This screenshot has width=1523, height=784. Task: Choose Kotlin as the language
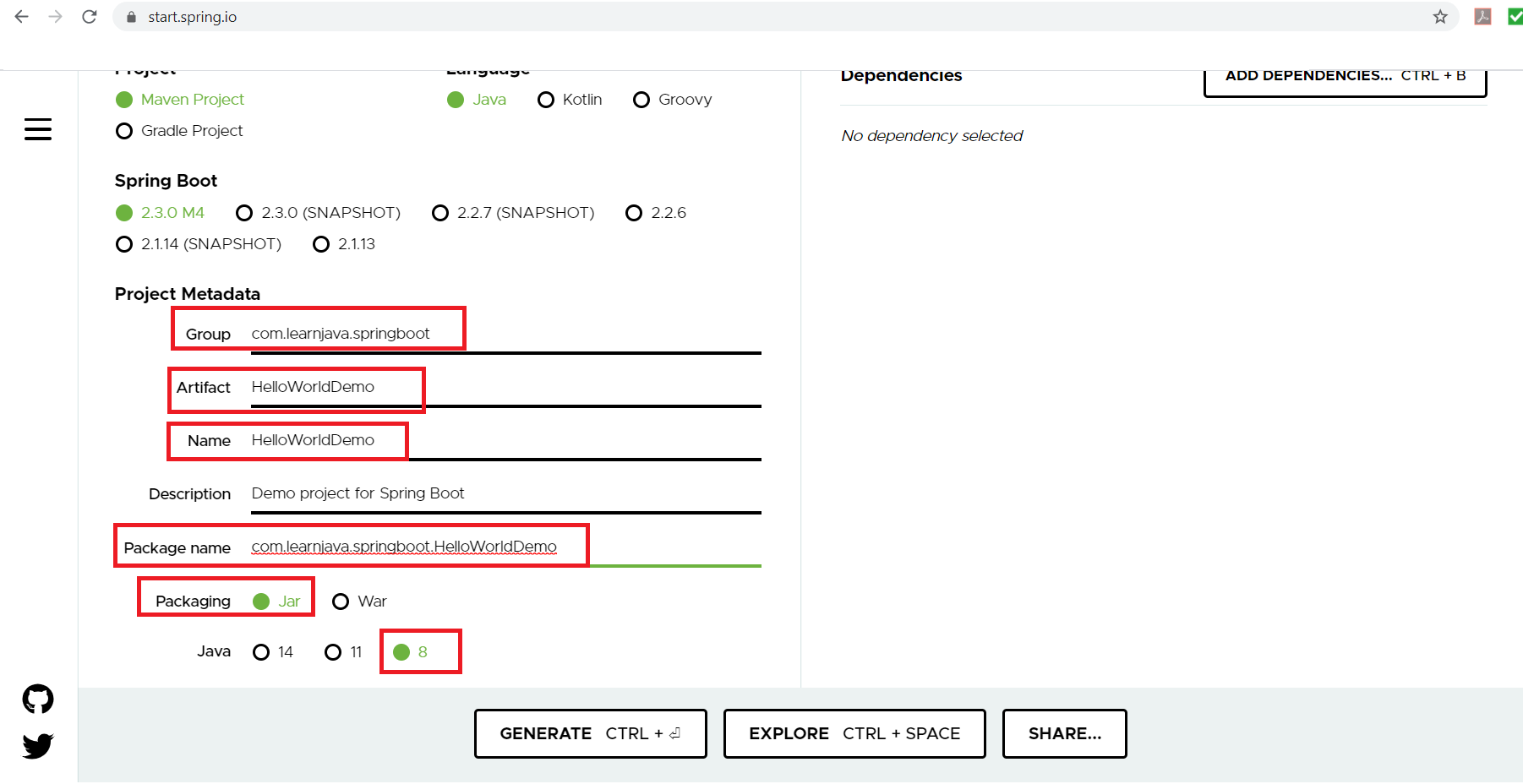(x=546, y=100)
